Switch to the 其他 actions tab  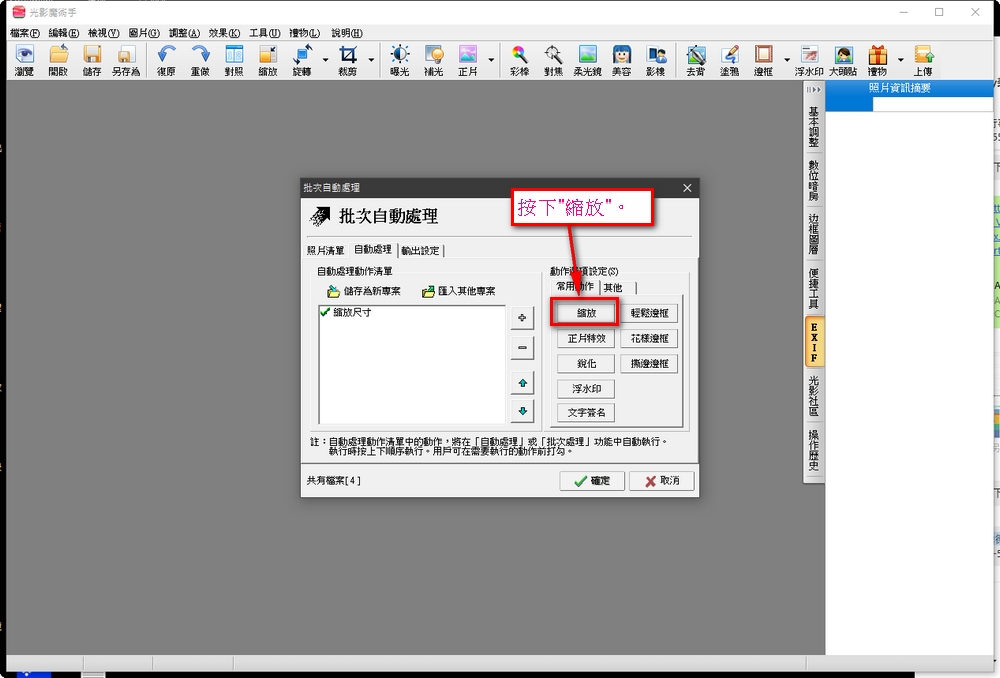coord(612,288)
